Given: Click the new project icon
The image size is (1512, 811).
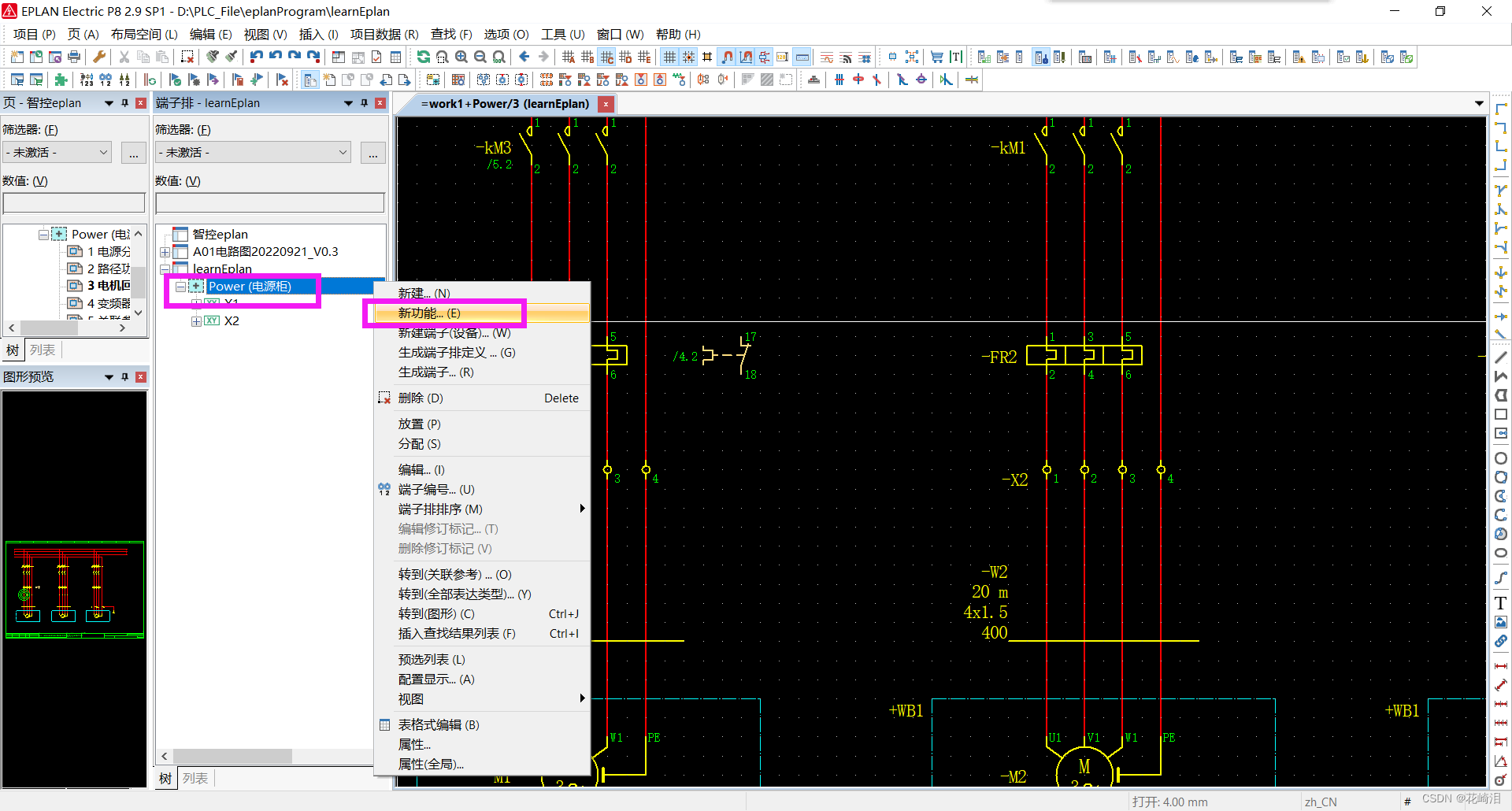Looking at the screenshot, I should click(17, 57).
